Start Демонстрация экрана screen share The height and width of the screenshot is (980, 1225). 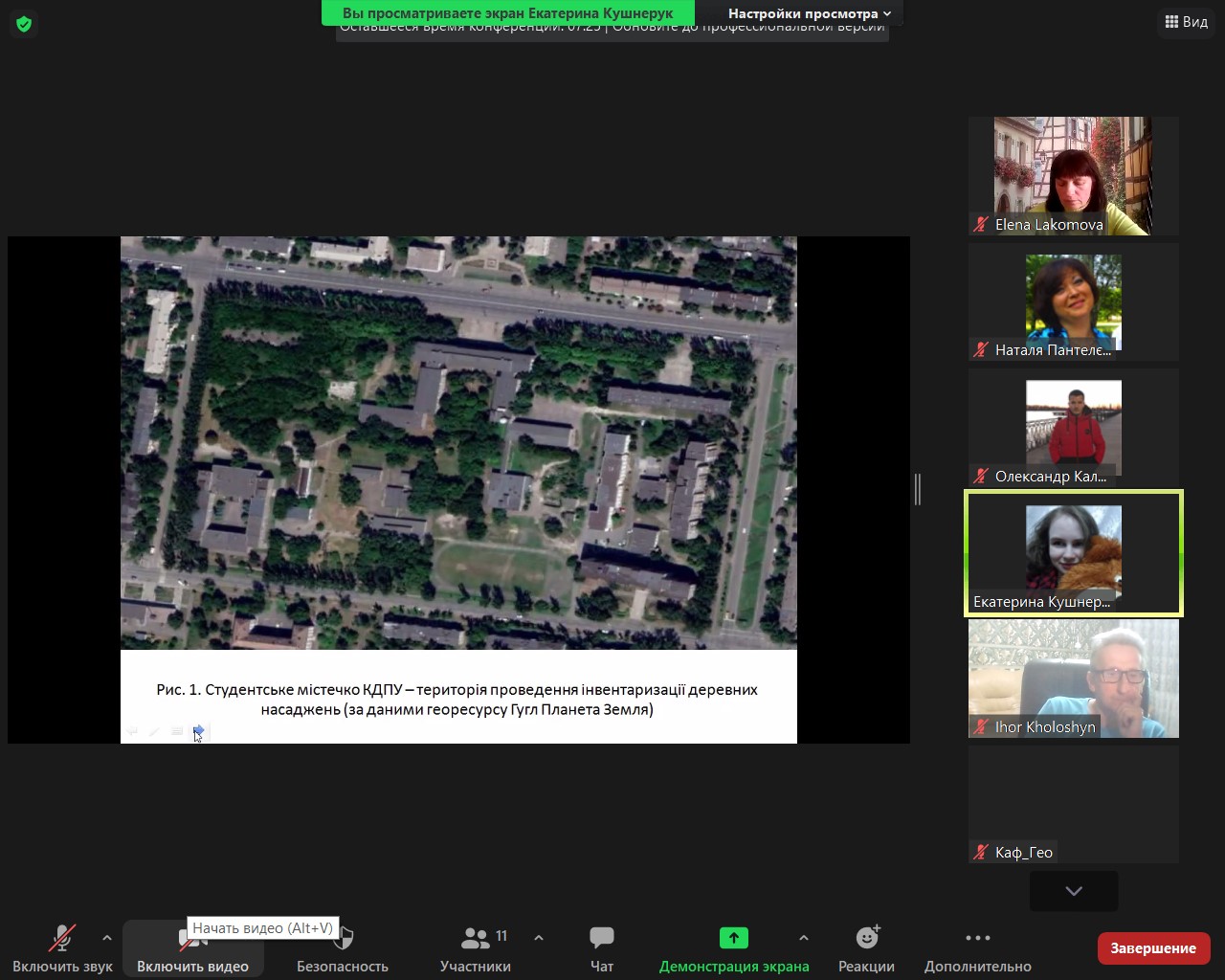point(734,948)
